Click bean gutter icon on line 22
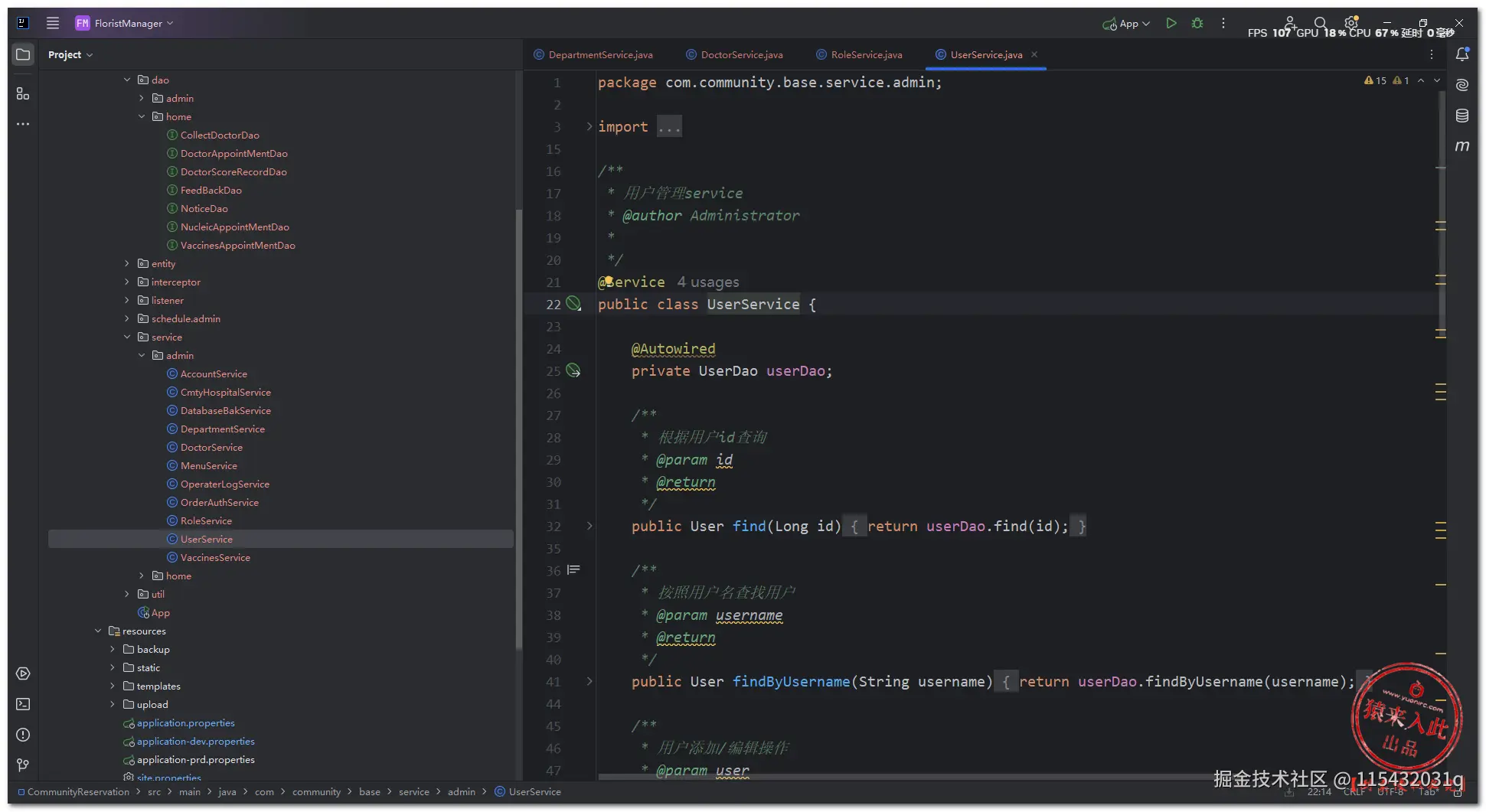Image resolution: width=1486 pixels, height=812 pixels. click(x=573, y=304)
